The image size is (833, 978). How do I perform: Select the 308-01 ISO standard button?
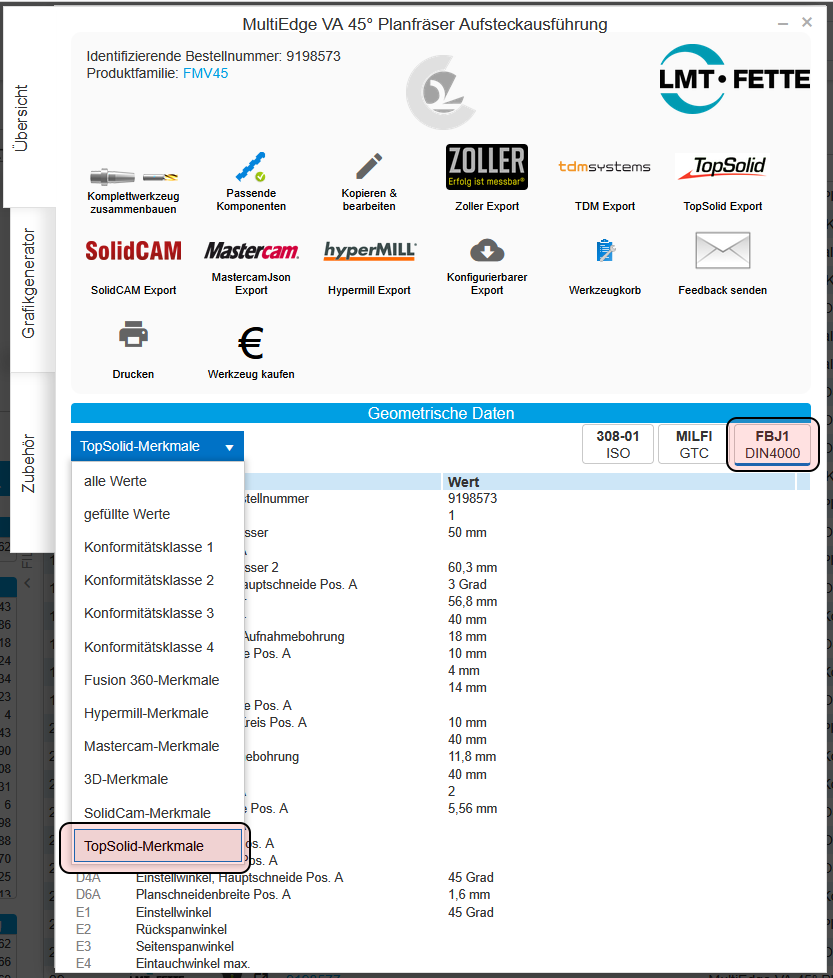click(618, 444)
